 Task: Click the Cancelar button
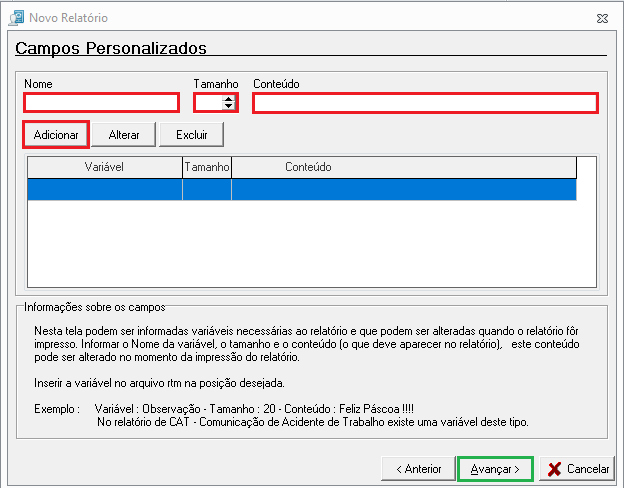click(x=577, y=469)
